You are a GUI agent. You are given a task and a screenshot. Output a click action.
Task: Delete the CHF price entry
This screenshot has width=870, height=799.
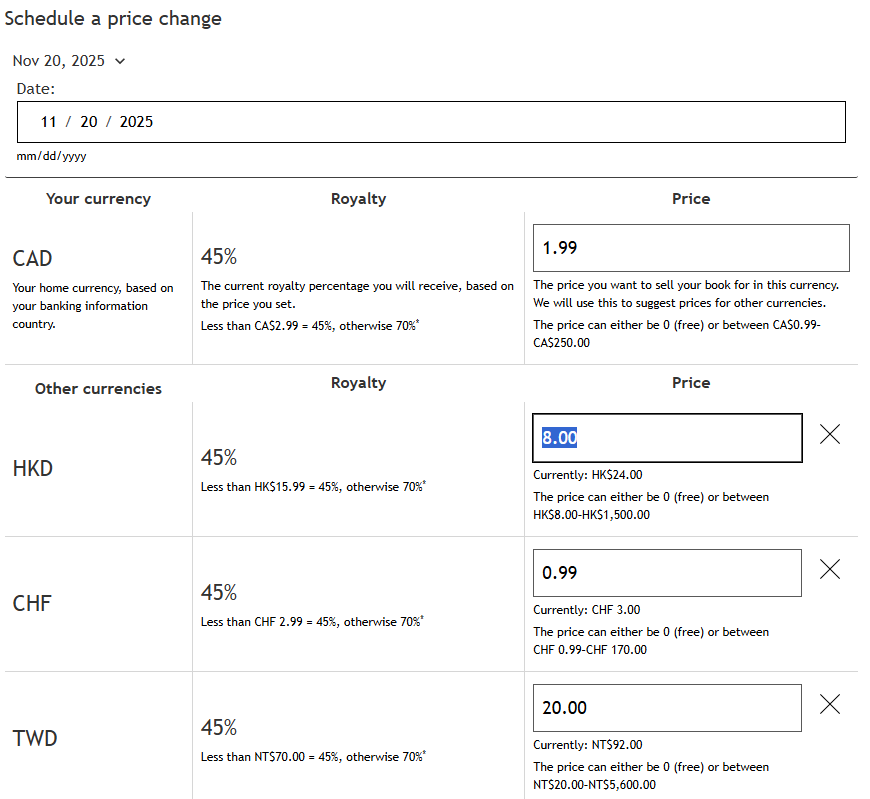click(x=829, y=569)
